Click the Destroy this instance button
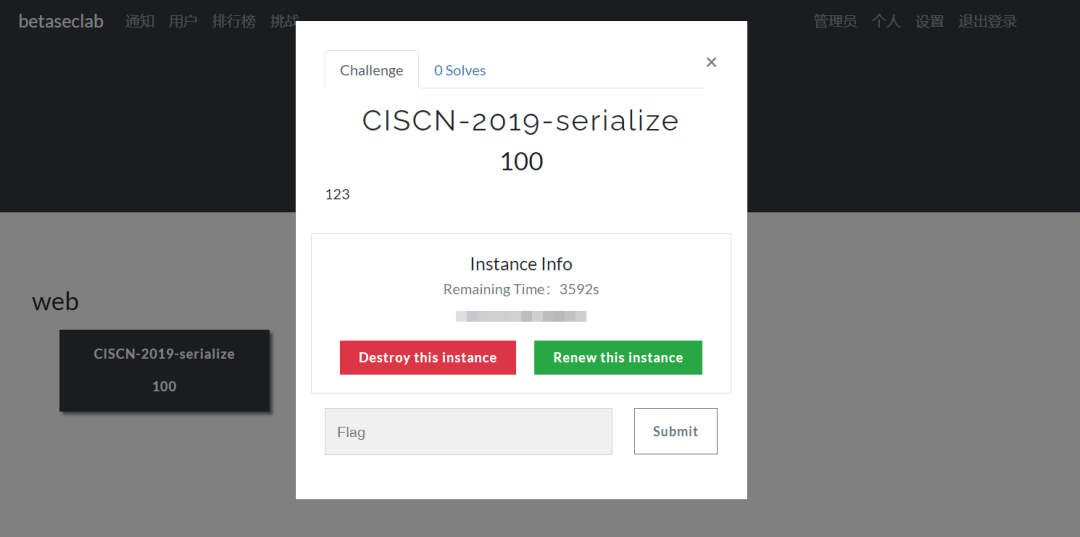Viewport: 1080px width, 537px height. tap(428, 357)
